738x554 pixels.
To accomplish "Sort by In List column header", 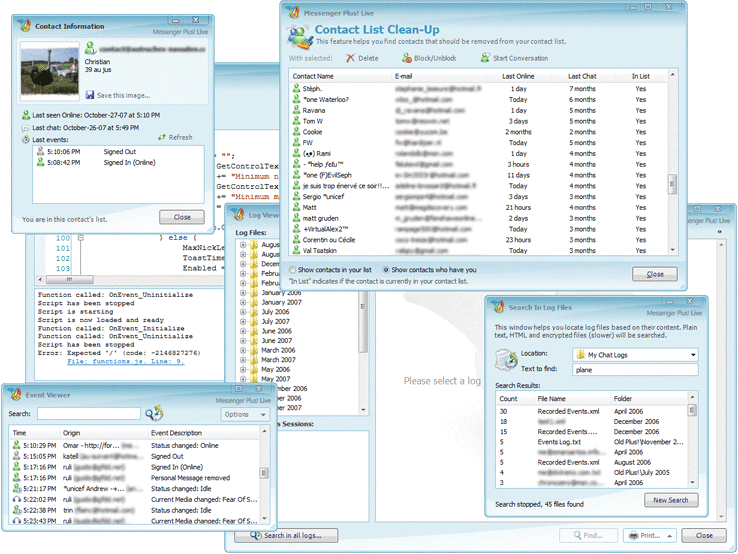I will 641,76.
